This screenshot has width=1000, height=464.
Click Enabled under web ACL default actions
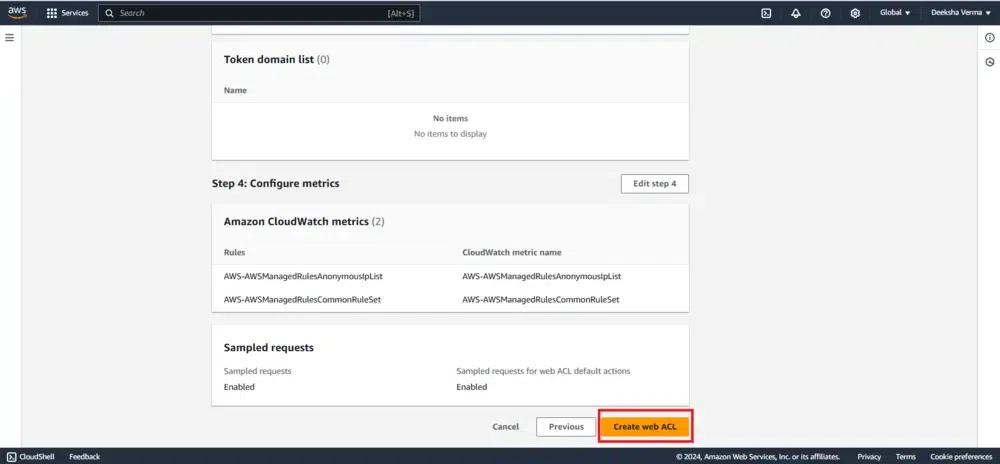pyautogui.click(x=472, y=387)
